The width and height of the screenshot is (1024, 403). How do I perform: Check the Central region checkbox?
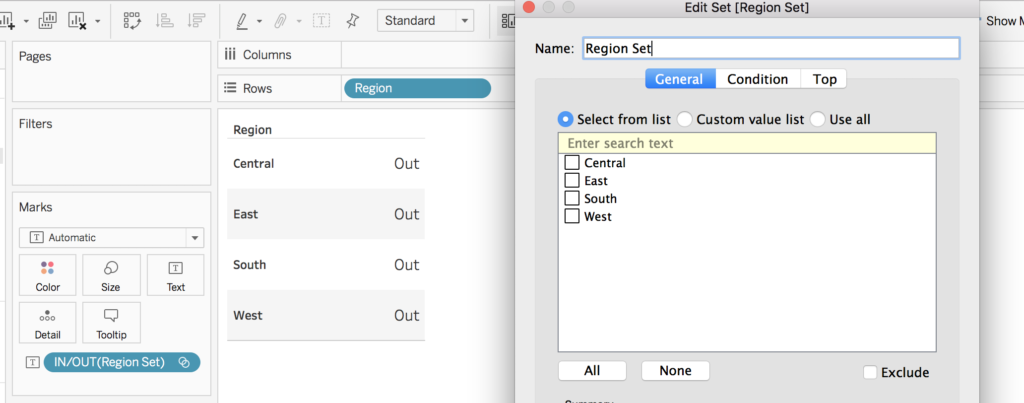point(572,163)
